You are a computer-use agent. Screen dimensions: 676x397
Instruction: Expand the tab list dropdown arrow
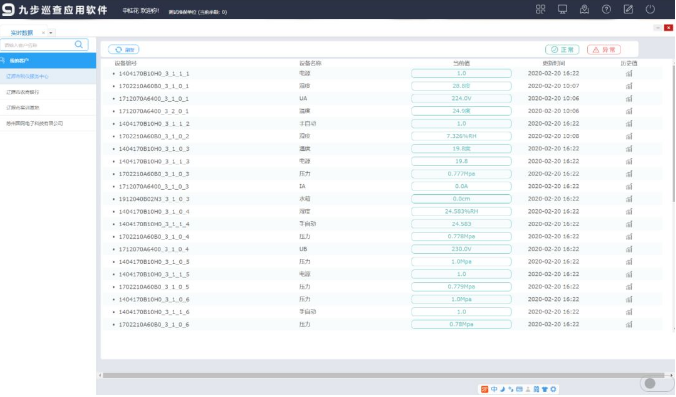pos(51,33)
